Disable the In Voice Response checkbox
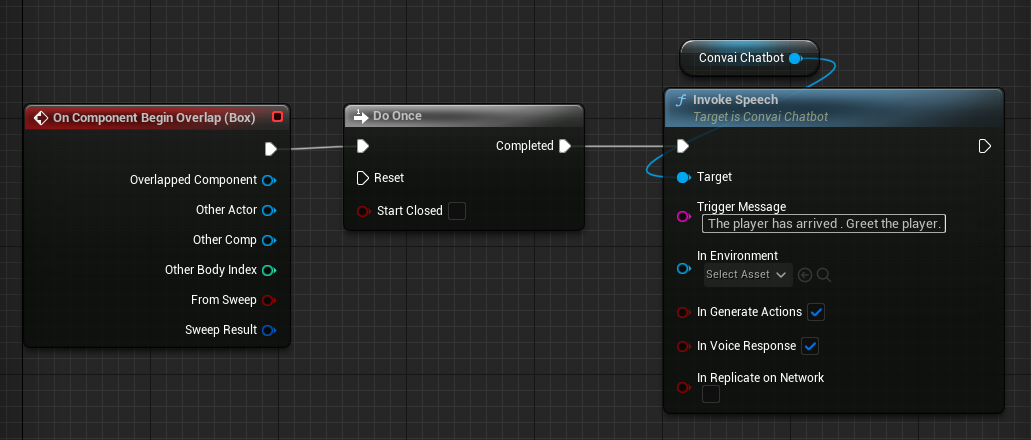This screenshot has width=1031, height=440. click(x=810, y=346)
